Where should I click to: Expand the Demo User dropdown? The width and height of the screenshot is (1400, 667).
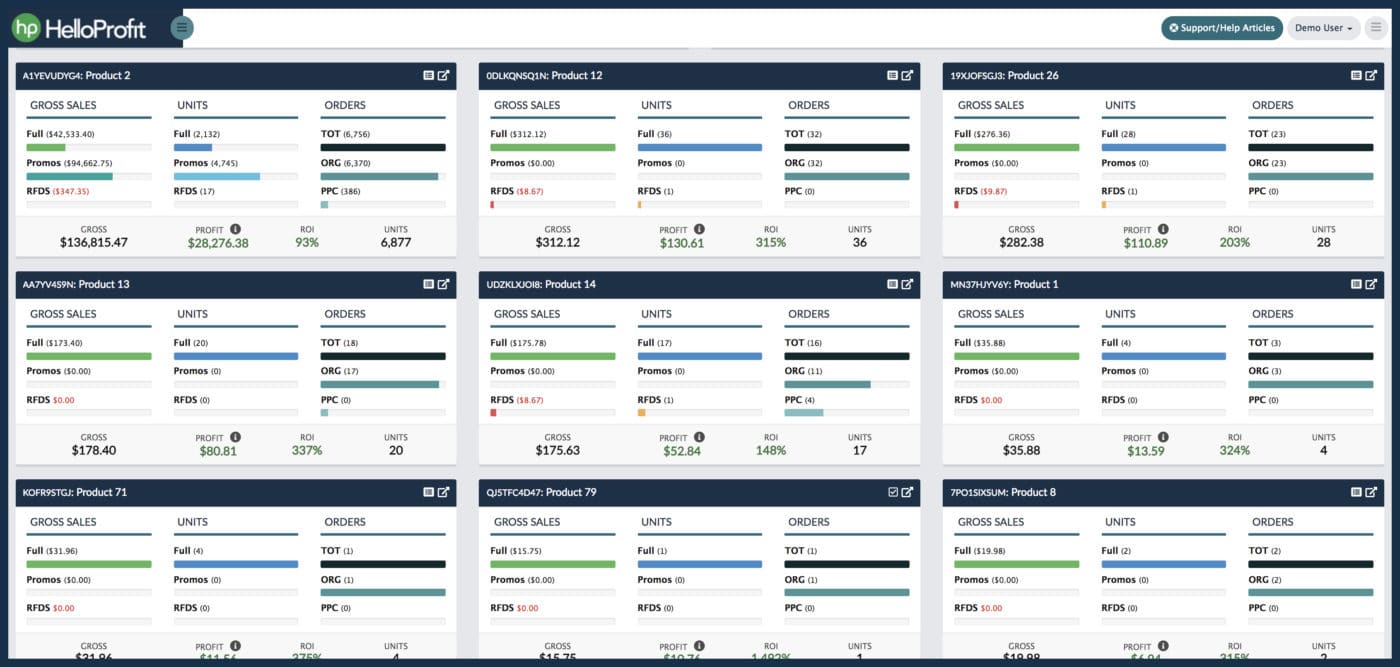[x=1323, y=28]
